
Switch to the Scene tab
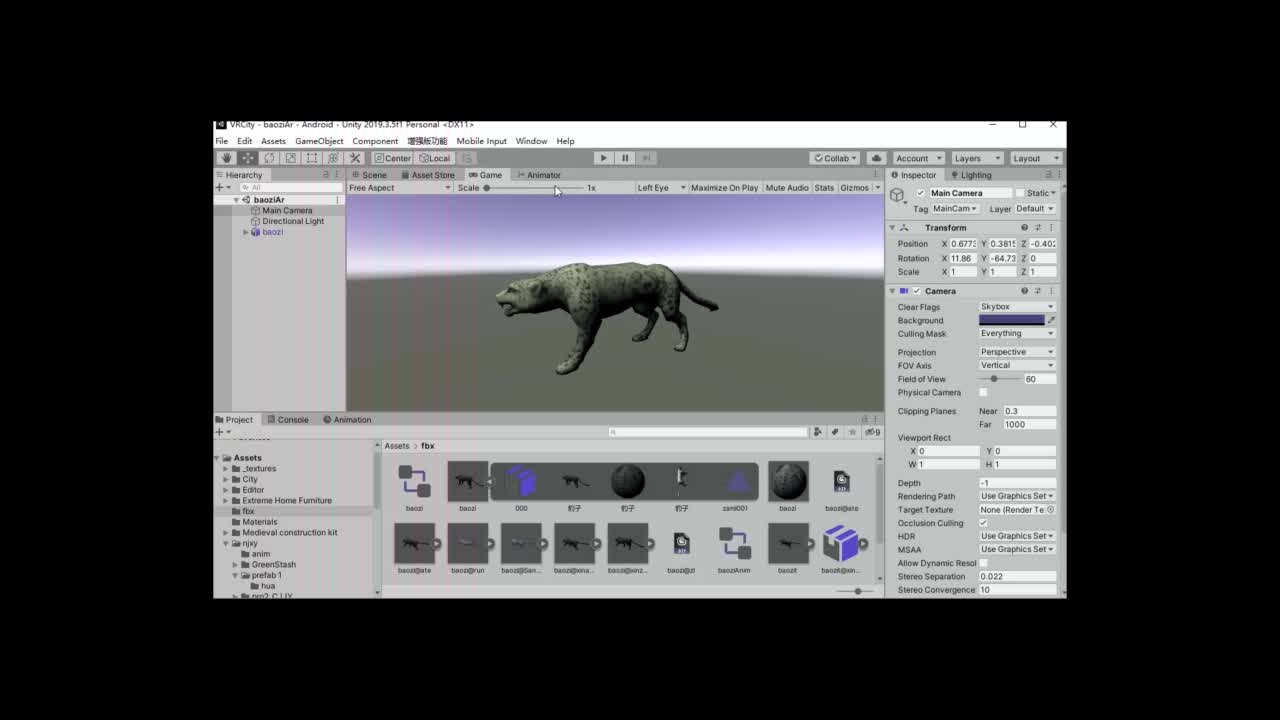coord(369,175)
